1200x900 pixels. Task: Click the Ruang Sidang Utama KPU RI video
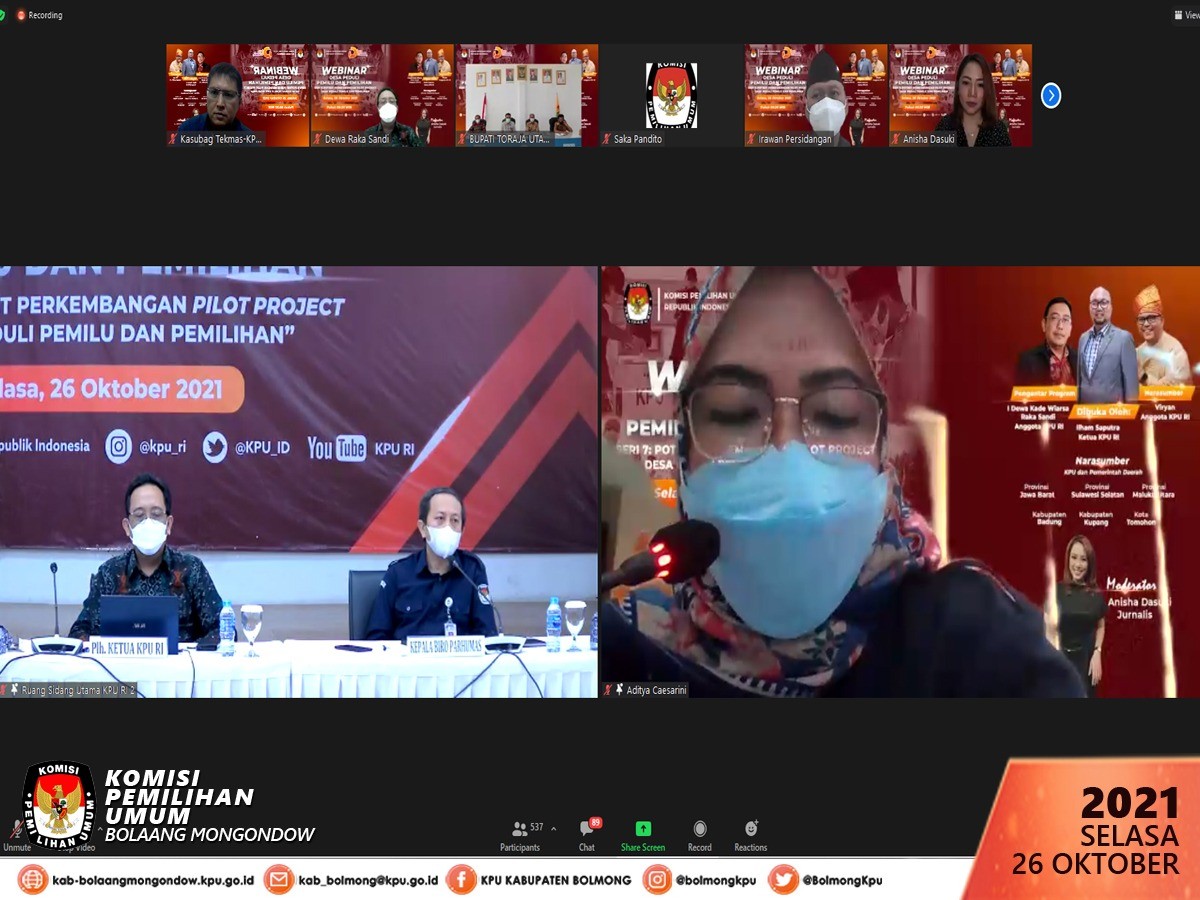coord(298,480)
